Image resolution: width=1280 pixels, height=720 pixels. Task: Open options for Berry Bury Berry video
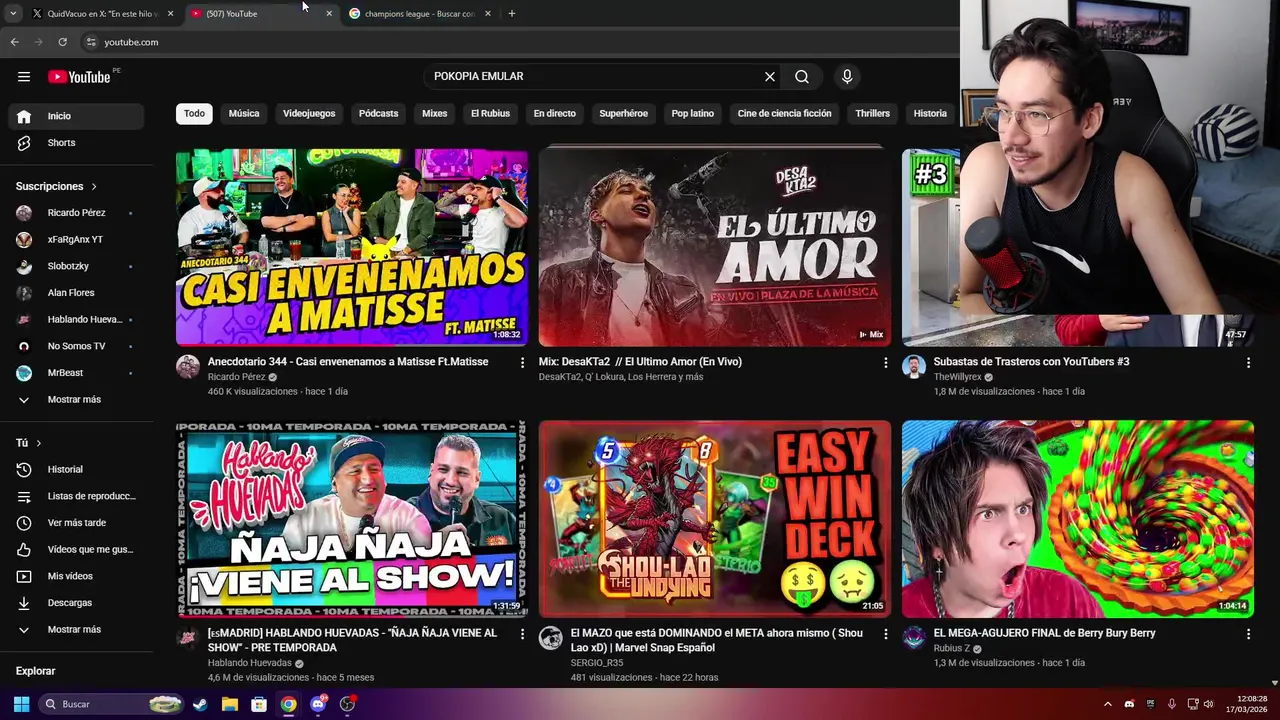coord(1248,634)
